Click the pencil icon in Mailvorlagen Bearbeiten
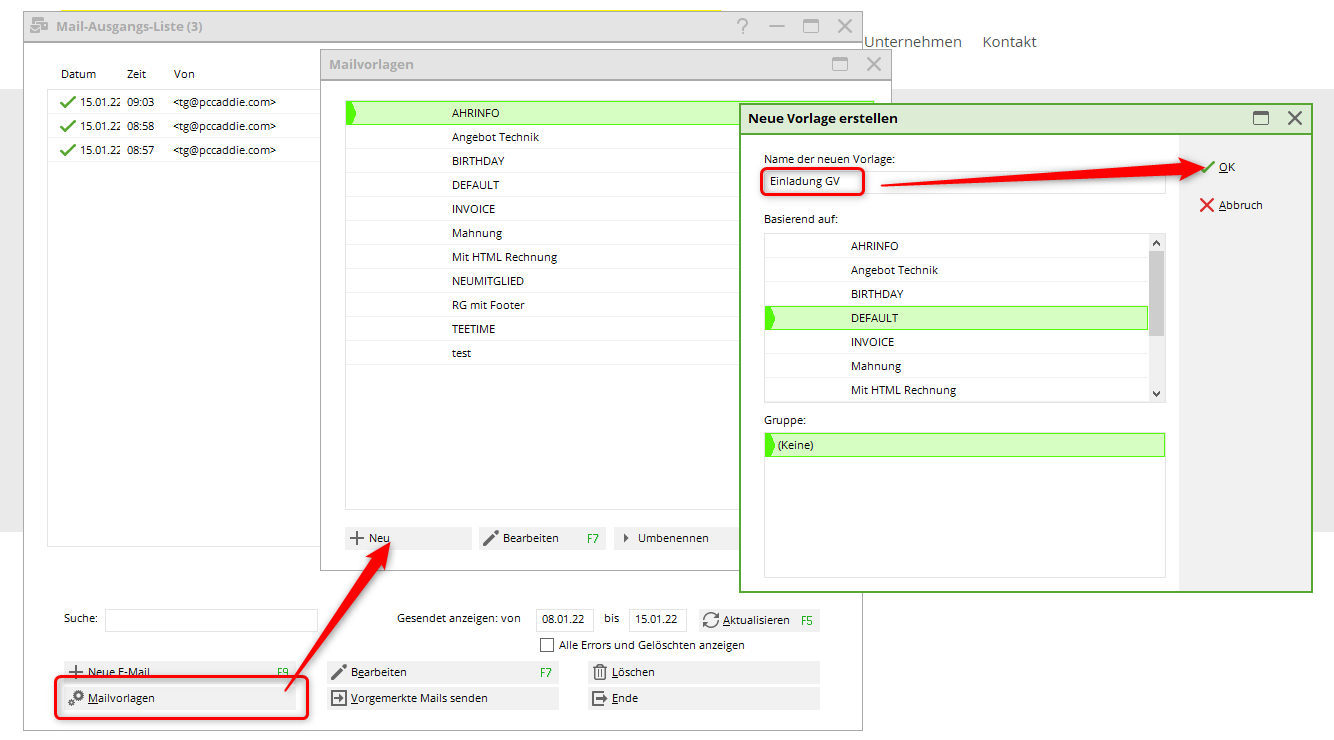This screenshot has height=740, width=1334. (x=490, y=538)
